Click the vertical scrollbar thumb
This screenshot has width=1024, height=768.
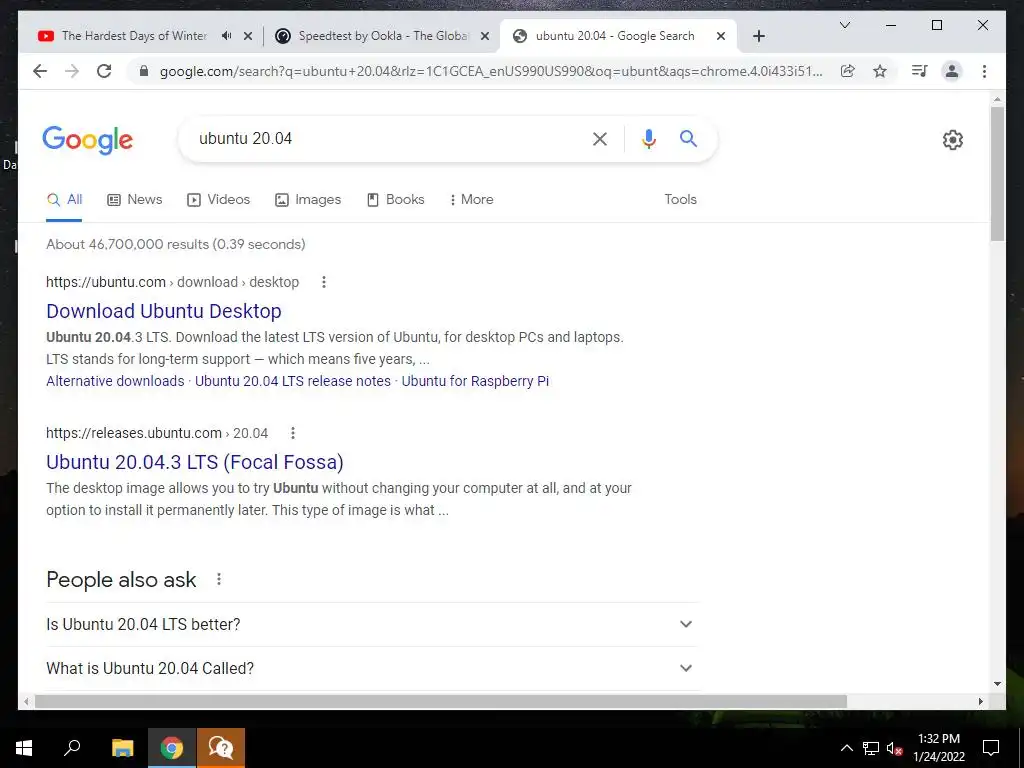pos(997,174)
